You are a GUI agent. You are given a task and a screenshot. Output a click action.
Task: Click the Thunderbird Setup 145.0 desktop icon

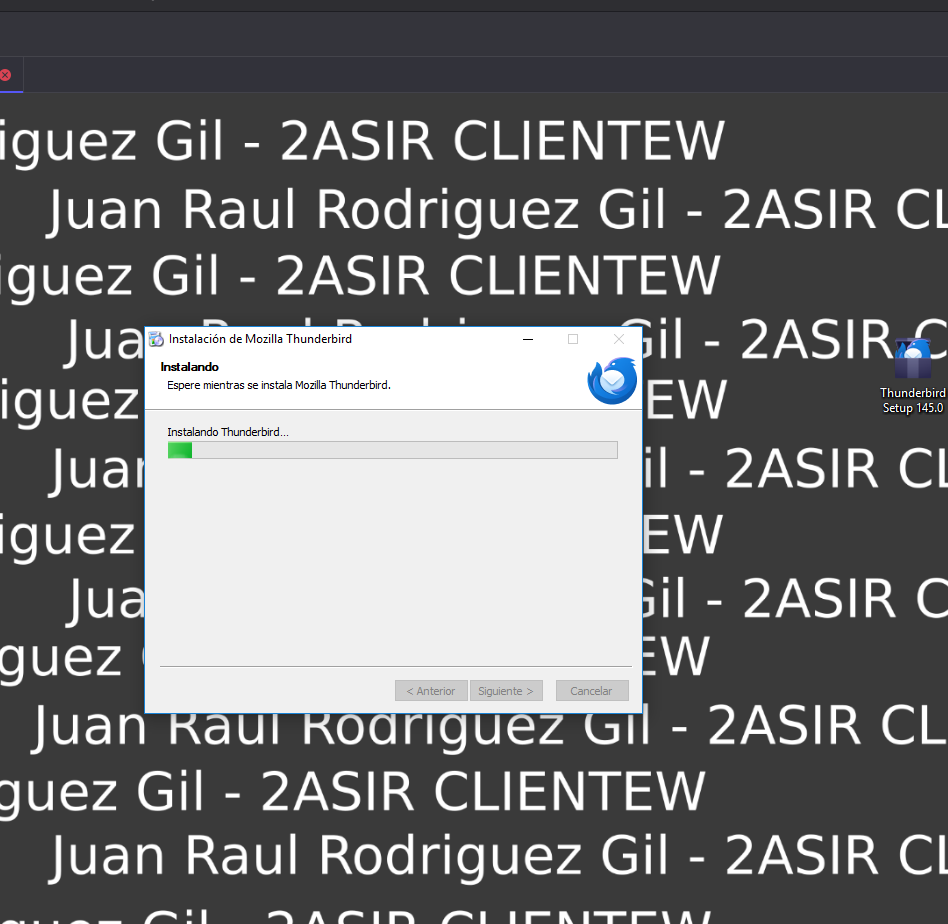tap(913, 377)
